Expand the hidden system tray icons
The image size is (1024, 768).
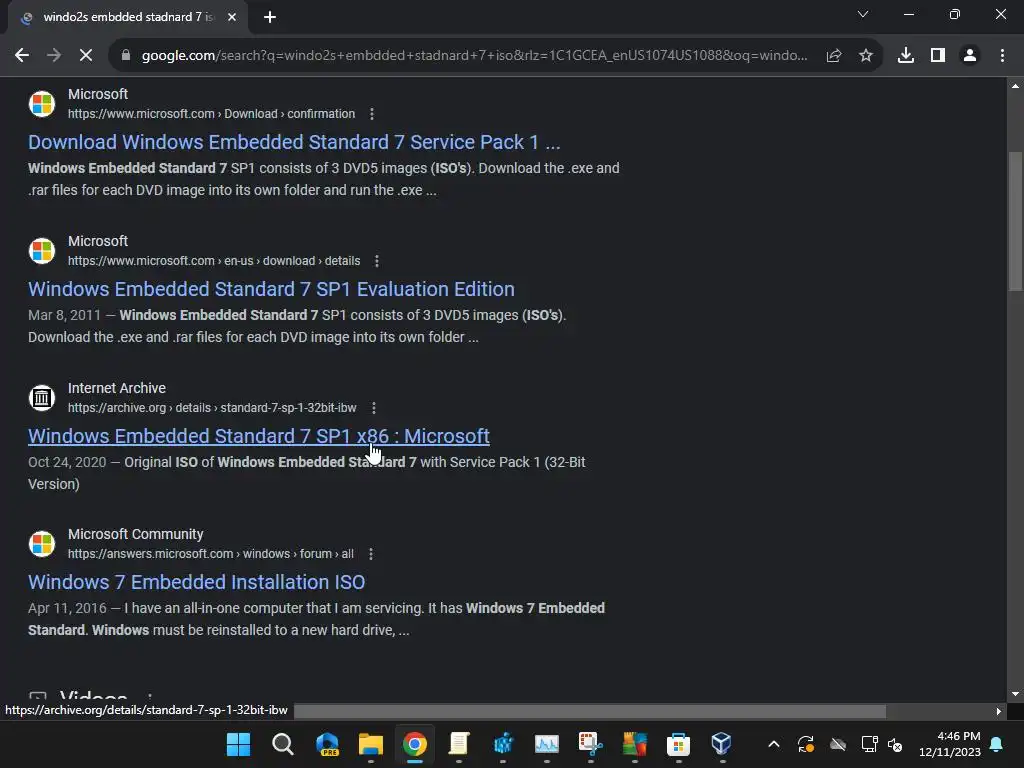(774, 744)
